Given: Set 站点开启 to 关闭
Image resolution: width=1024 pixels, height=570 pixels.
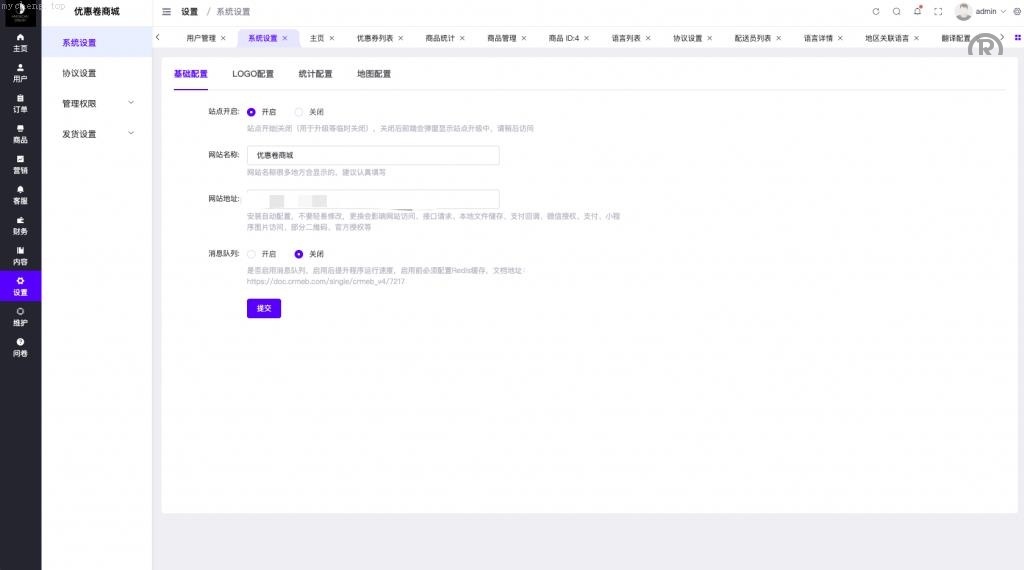Looking at the screenshot, I should [x=299, y=112].
